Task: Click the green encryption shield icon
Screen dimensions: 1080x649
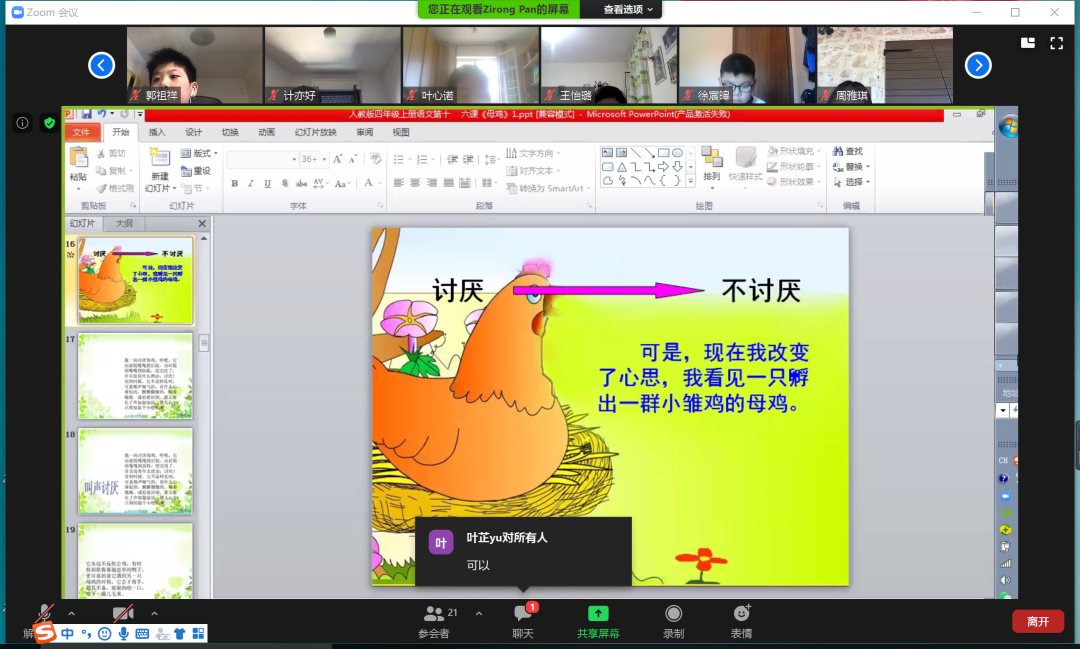Action: tap(49, 123)
